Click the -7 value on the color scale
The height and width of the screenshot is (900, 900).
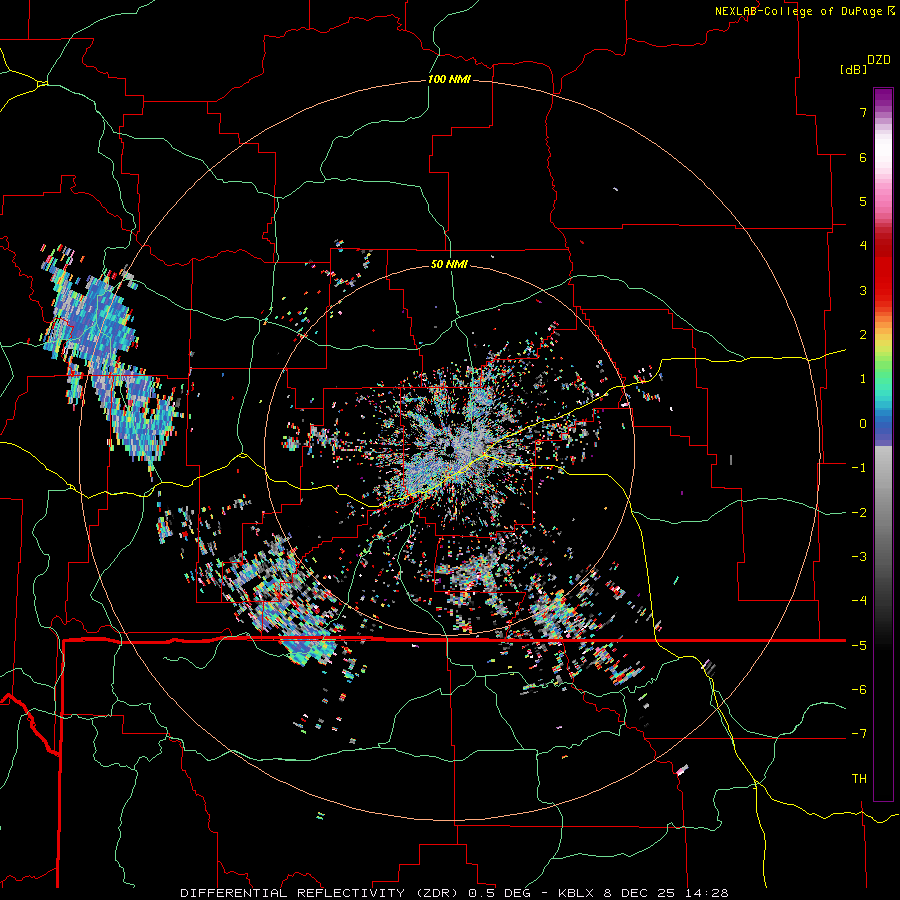pyautogui.click(x=859, y=734)
